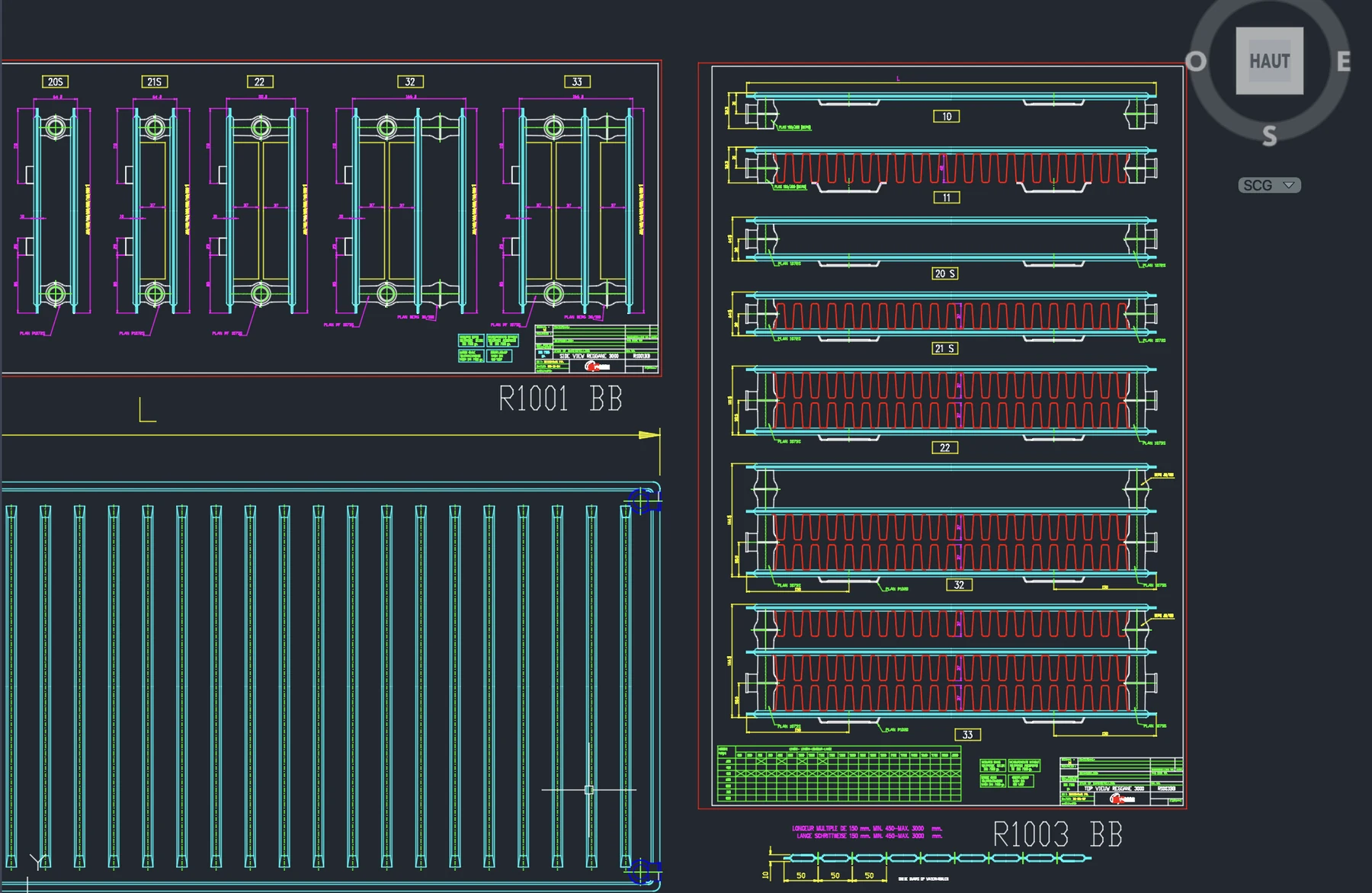
Task: Select the 20 S label in the R1003 sheet
Action: (945, 274)
